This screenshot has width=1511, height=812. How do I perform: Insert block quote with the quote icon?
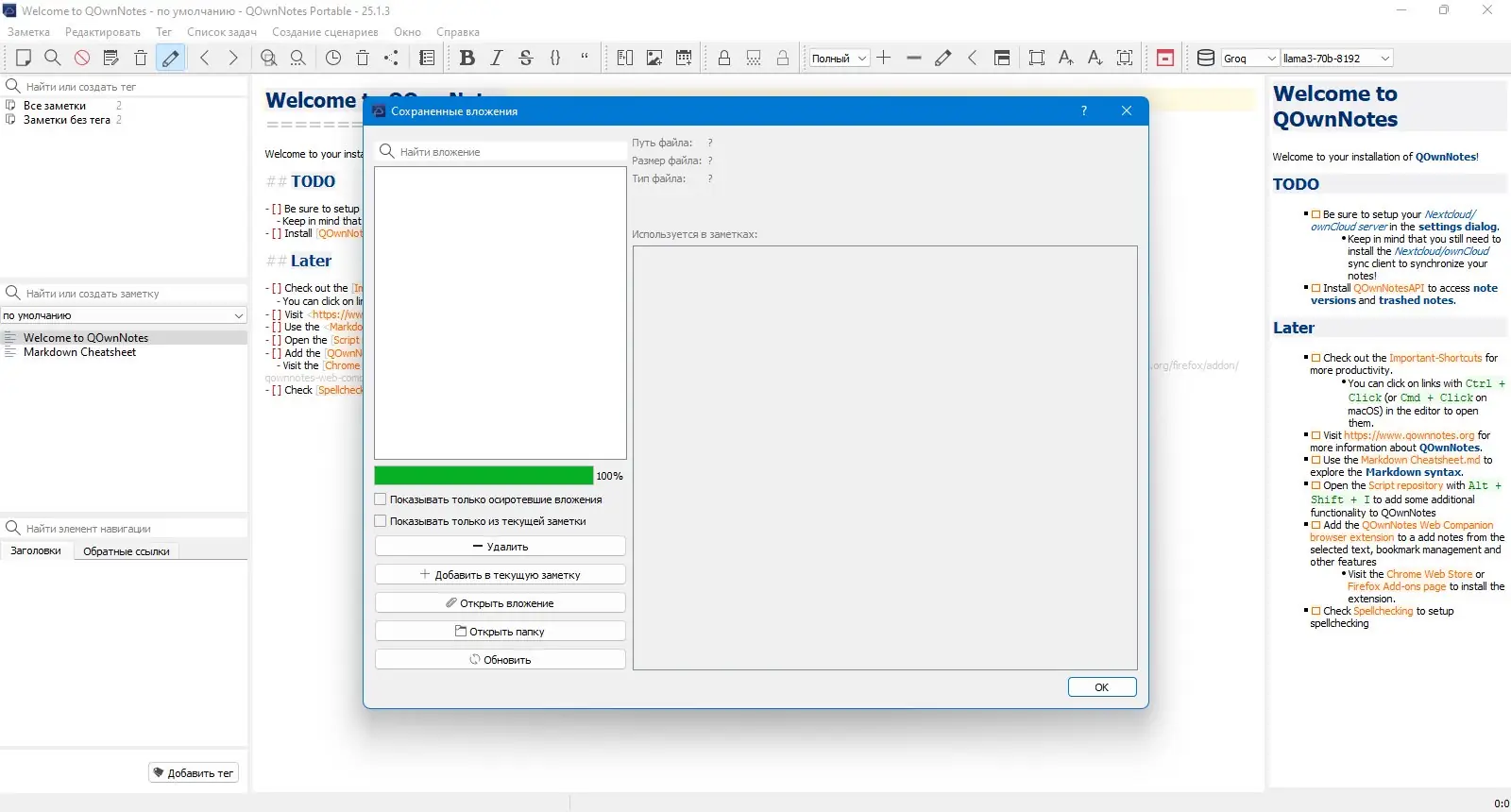pos(585,58)
